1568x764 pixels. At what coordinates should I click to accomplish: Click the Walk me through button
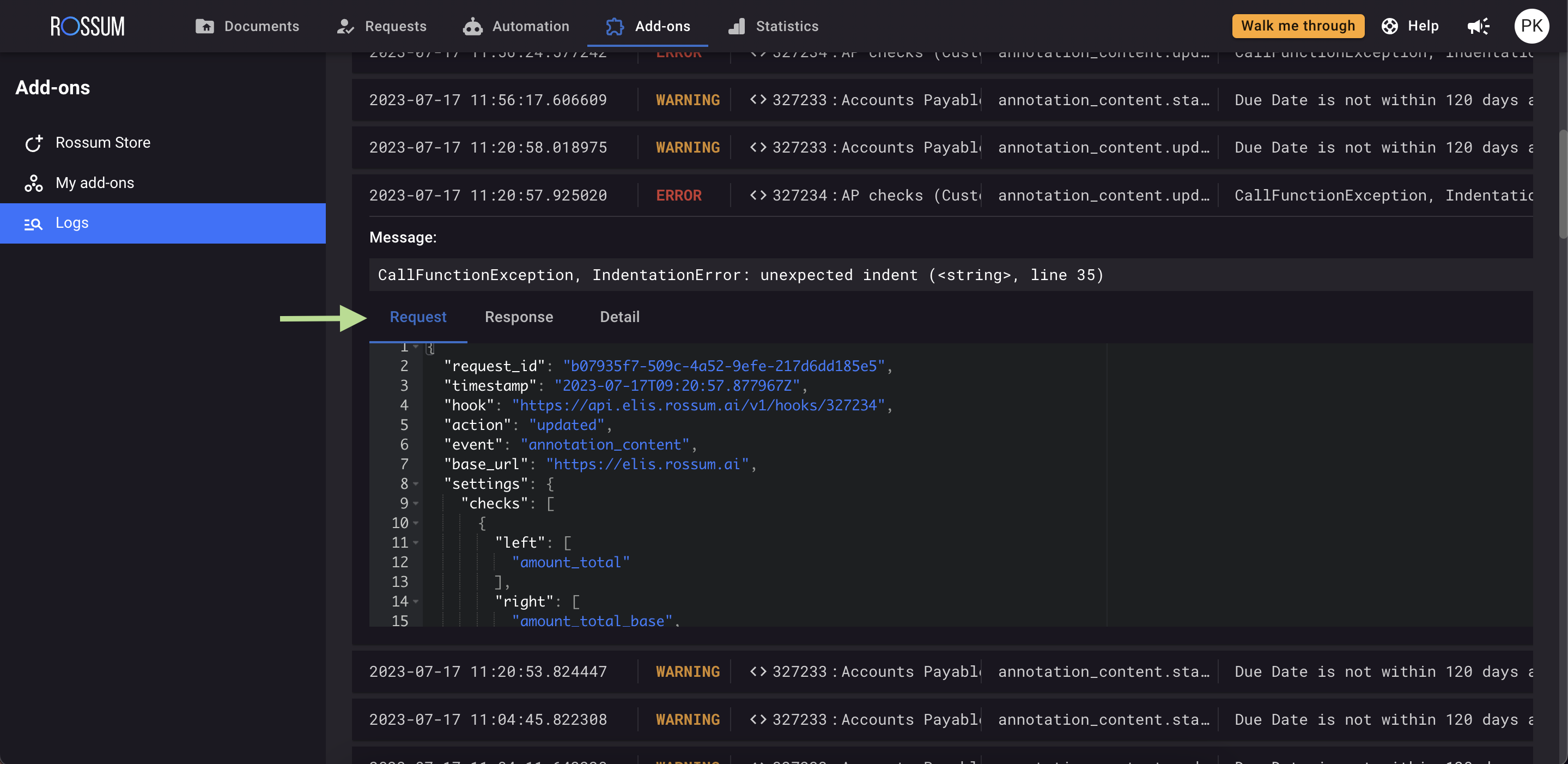[1297, 26]
